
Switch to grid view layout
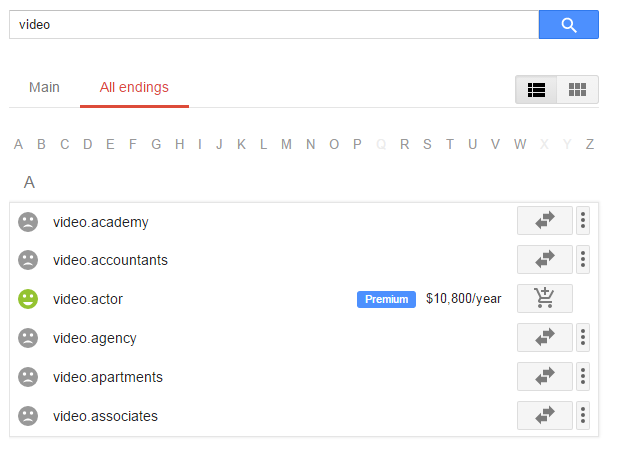[577, 89]
